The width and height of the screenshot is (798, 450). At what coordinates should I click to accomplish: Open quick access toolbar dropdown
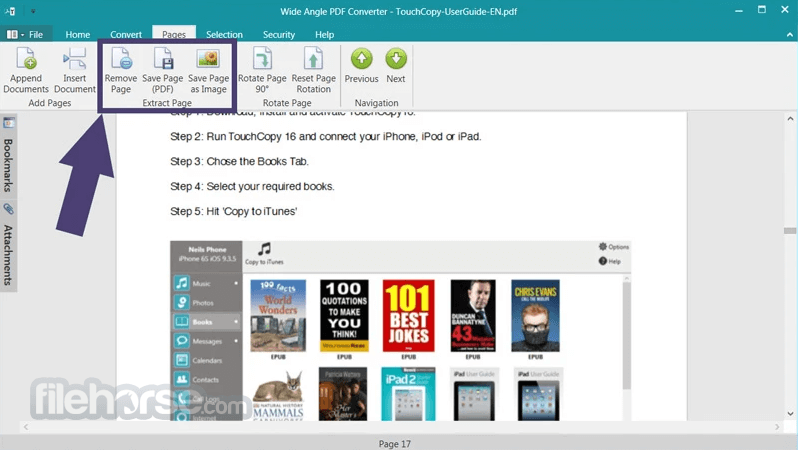33,11
